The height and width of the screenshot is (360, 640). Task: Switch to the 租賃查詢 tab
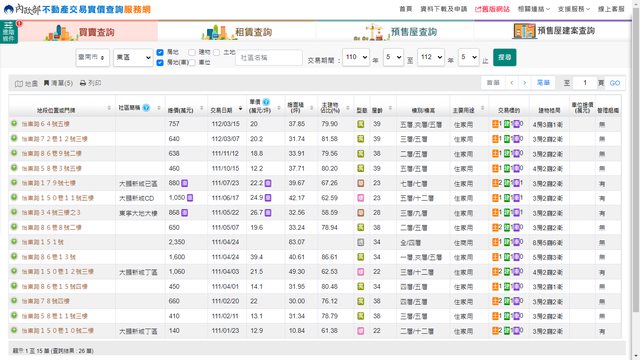(237, 32)
